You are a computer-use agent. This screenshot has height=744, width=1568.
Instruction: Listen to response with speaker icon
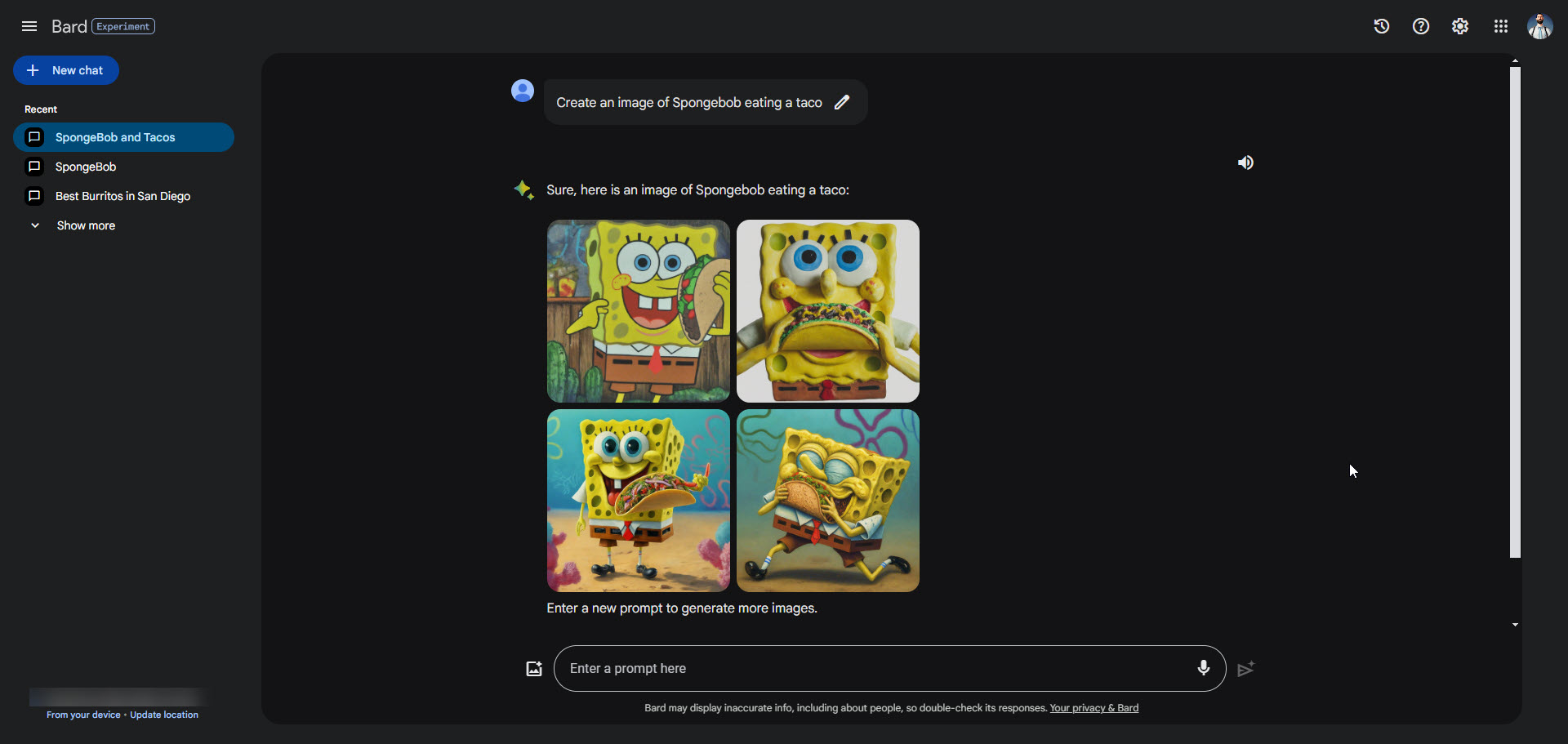click(1245, 163)
